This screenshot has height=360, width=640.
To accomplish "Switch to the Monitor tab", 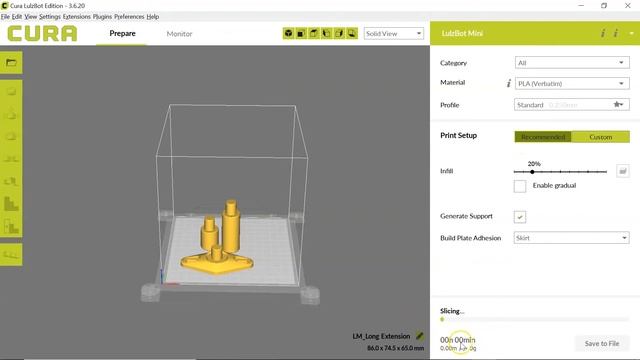I will 179,33.
